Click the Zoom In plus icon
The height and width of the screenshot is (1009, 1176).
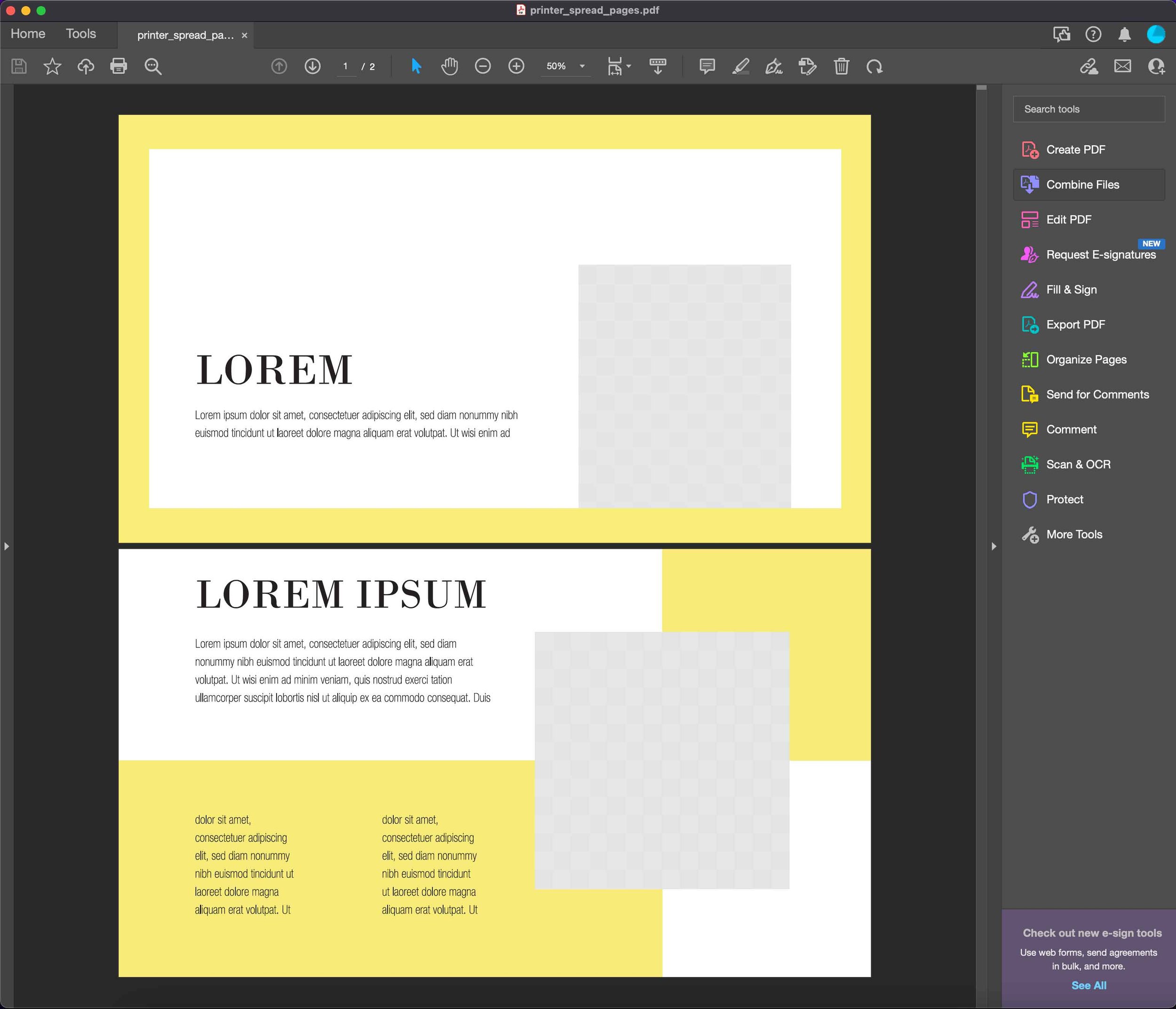[x=516, y=66]
